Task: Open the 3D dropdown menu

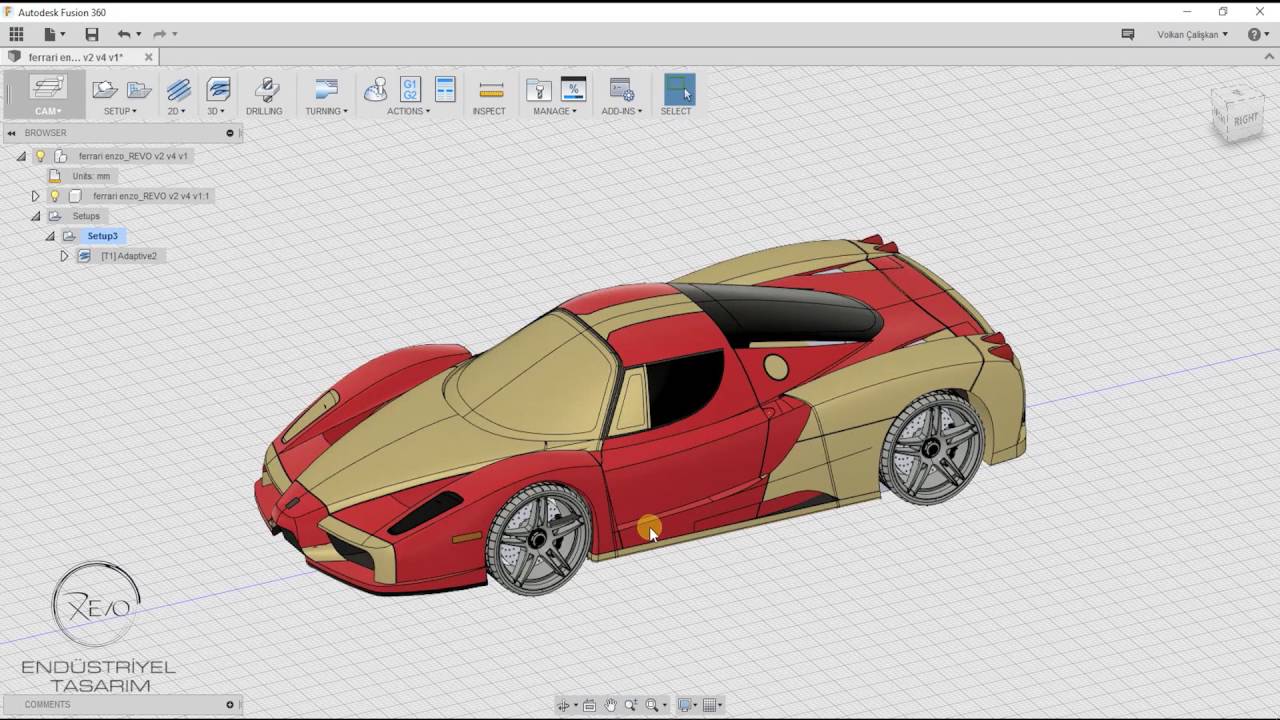Action: click(216, 111)
